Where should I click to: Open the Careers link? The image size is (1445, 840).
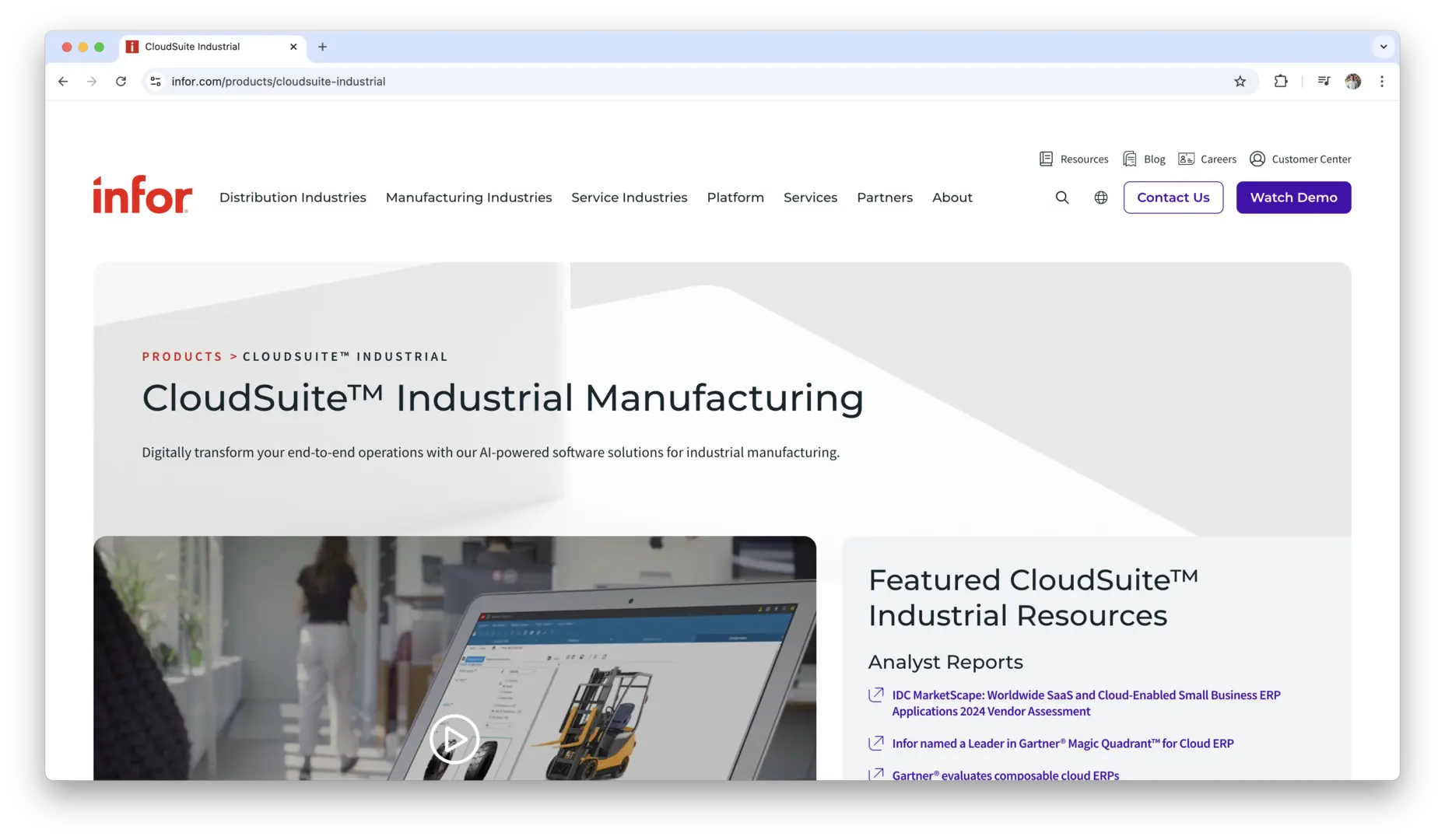pyautogui.click(x=1218, y=159)
